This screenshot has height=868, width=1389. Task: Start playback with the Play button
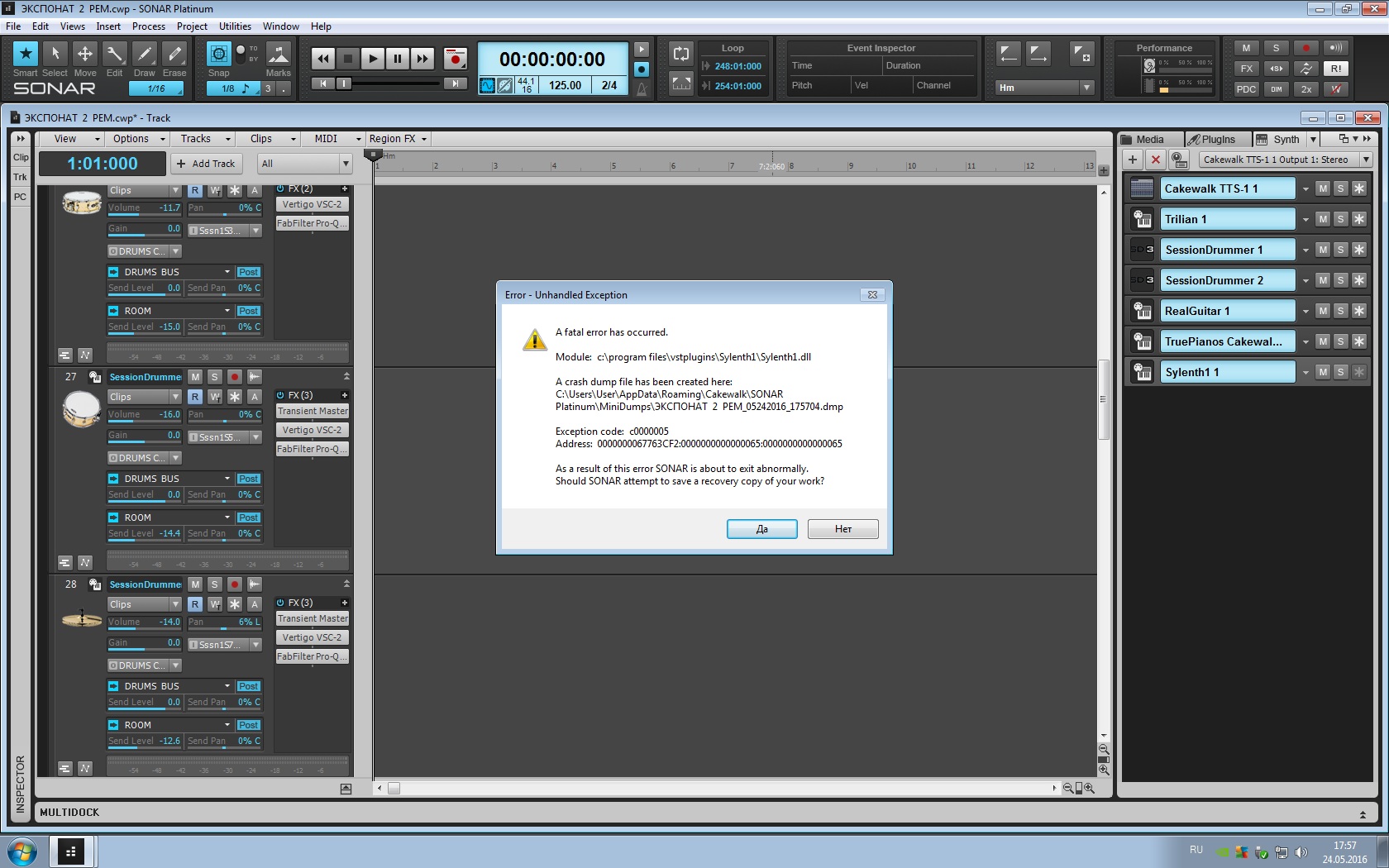click(373, 59)
